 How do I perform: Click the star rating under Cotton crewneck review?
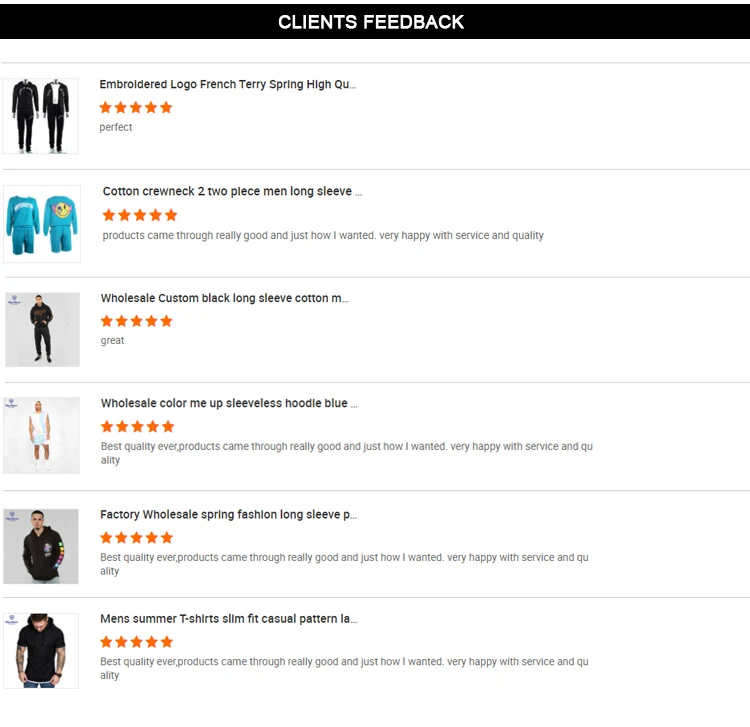[140, 215]
